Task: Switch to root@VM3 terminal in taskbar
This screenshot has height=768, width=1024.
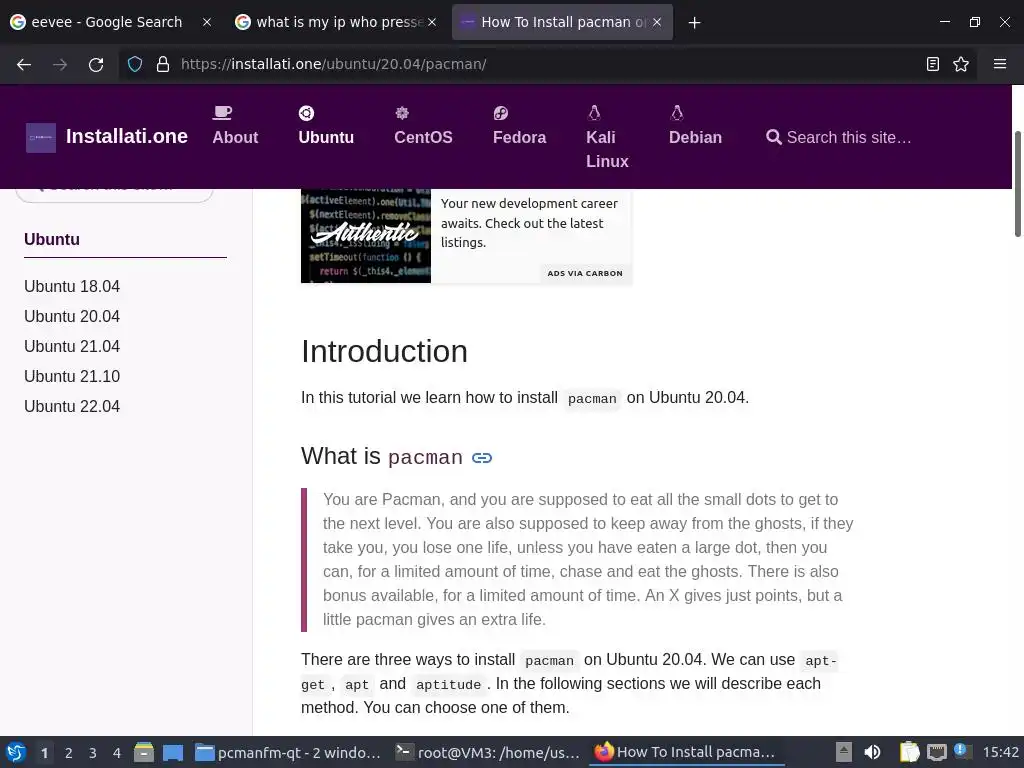Action: coord(488,752)
